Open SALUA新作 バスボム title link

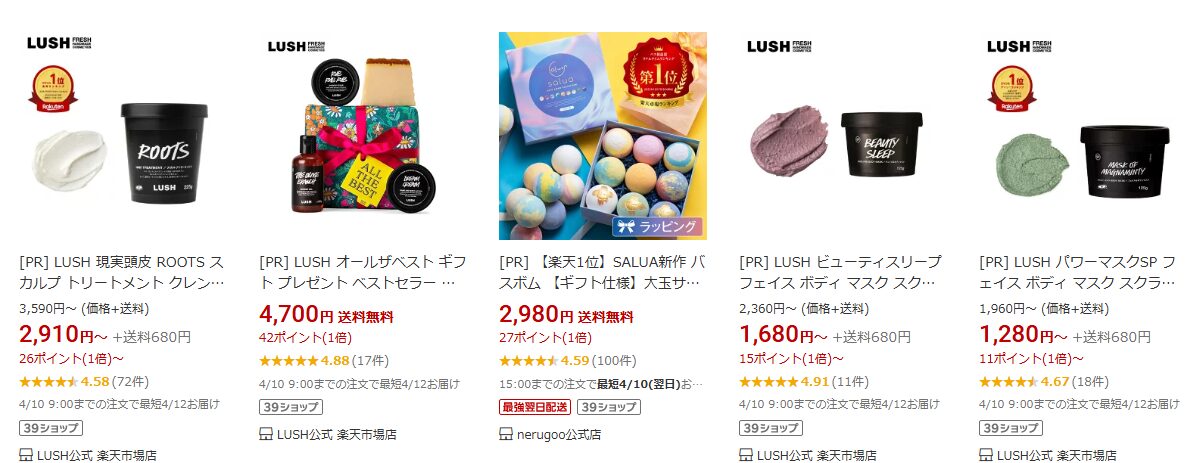600,273
